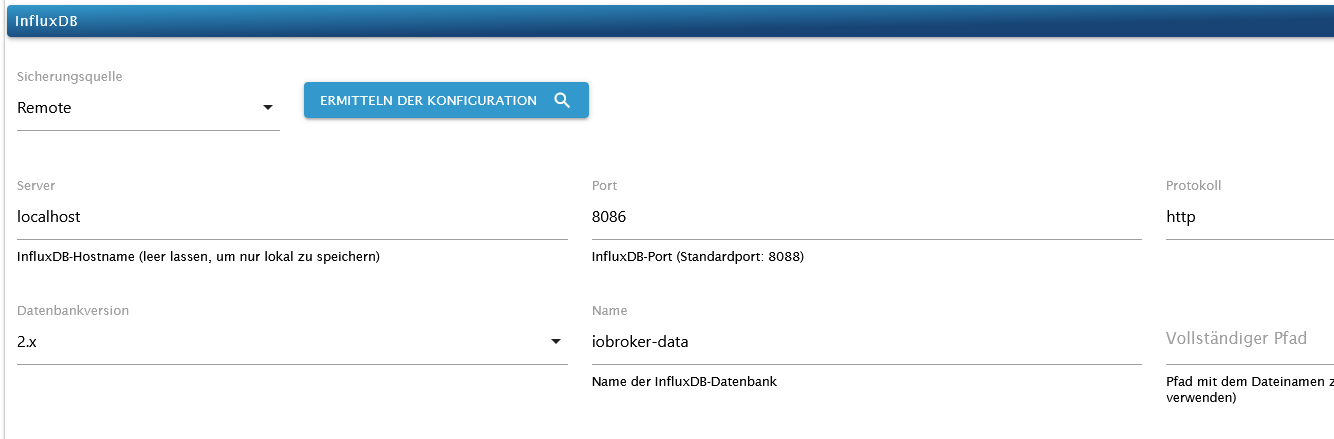Focus the Server field containing localhost
The height and width of the screenshot is (439, 1334).
292,217
